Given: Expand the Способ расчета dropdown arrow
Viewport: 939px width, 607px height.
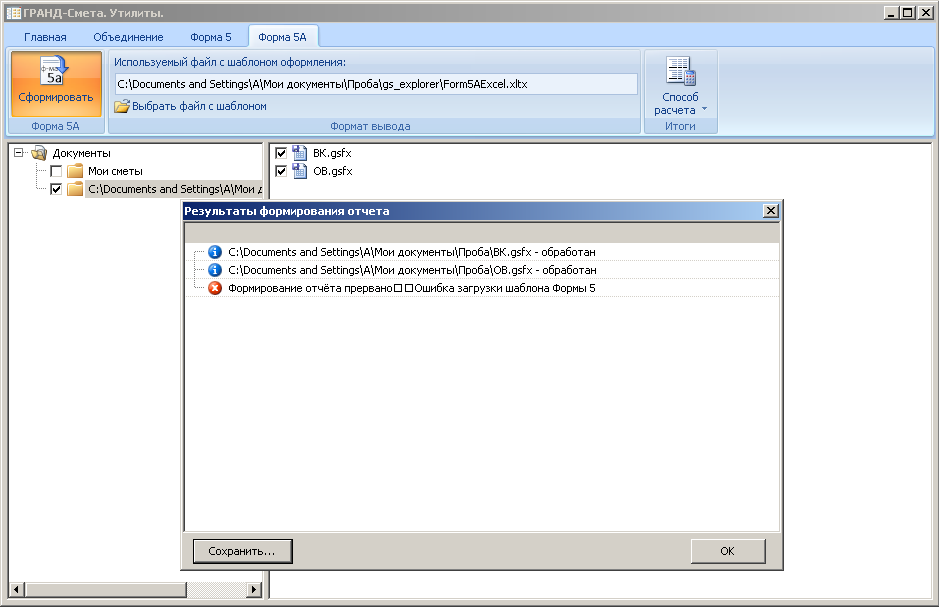Looking at the screenshot, I should click(704, 109).
